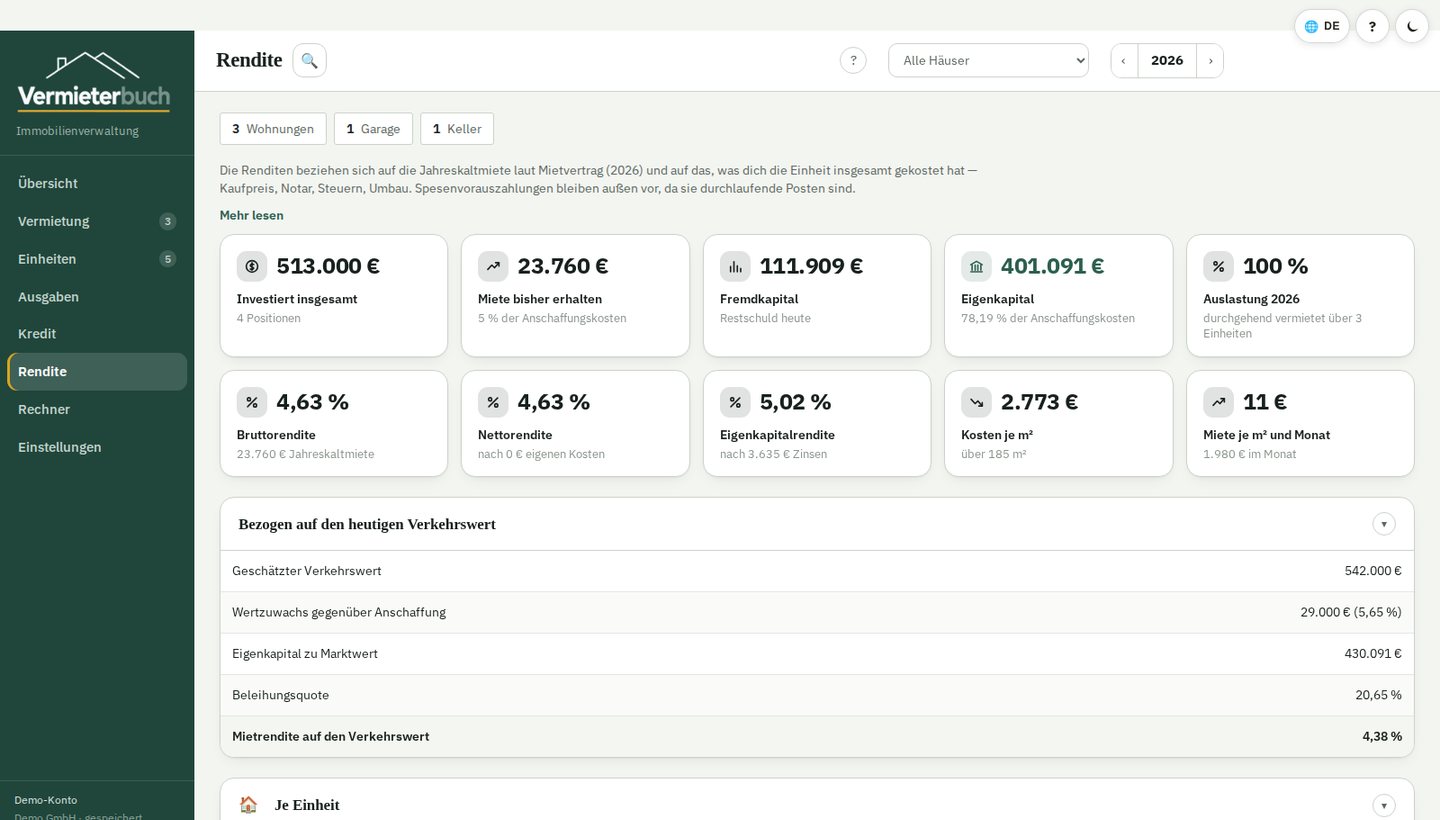Click the bar chart icon on Fremdkapital card

(x=735, y=266)
